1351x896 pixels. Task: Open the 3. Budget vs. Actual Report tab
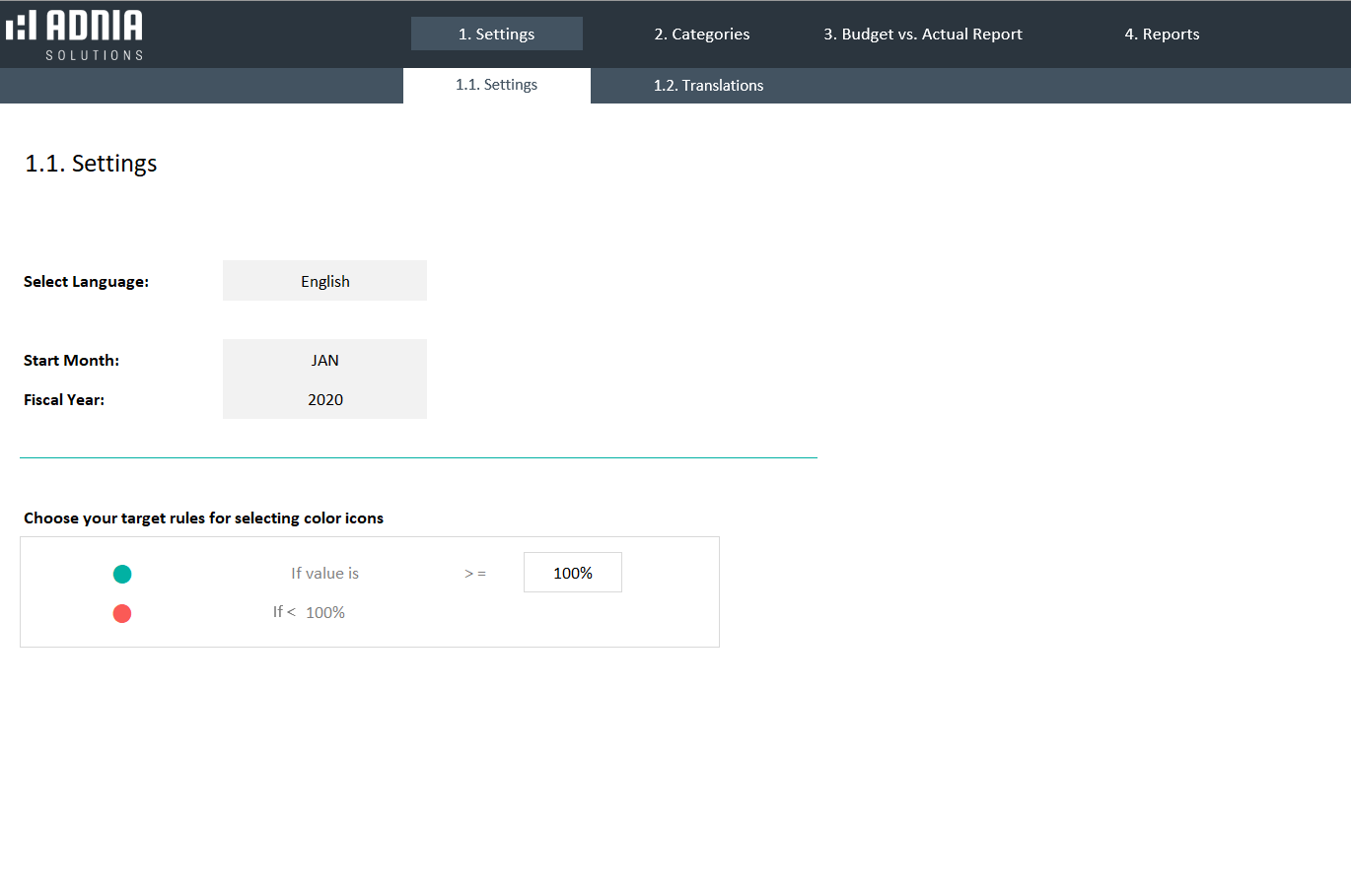922,34
